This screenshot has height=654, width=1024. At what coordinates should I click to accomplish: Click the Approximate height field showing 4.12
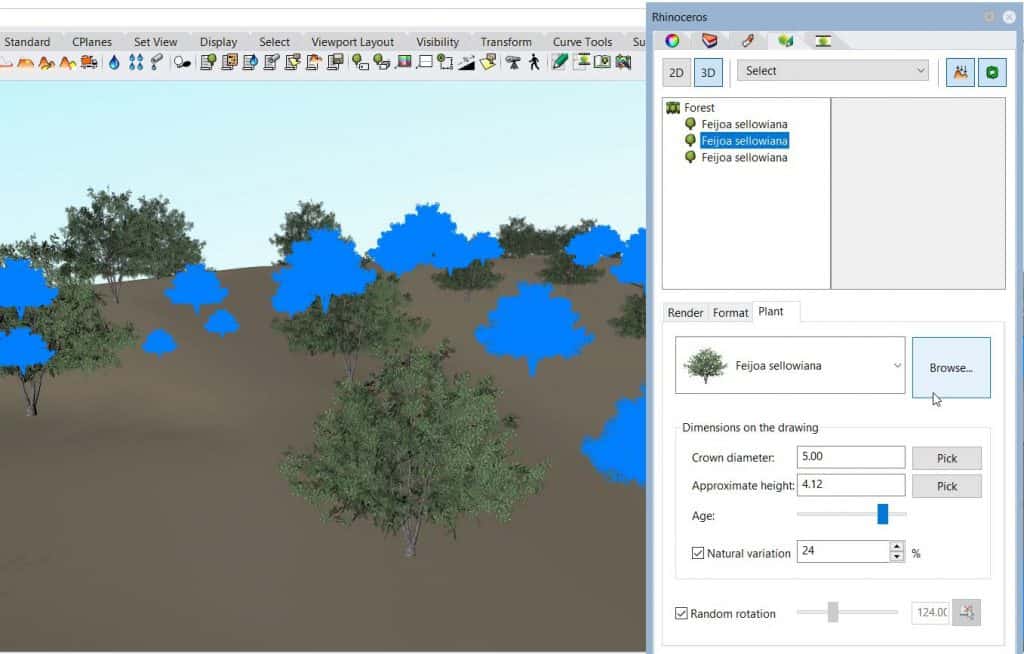(851, 485)
